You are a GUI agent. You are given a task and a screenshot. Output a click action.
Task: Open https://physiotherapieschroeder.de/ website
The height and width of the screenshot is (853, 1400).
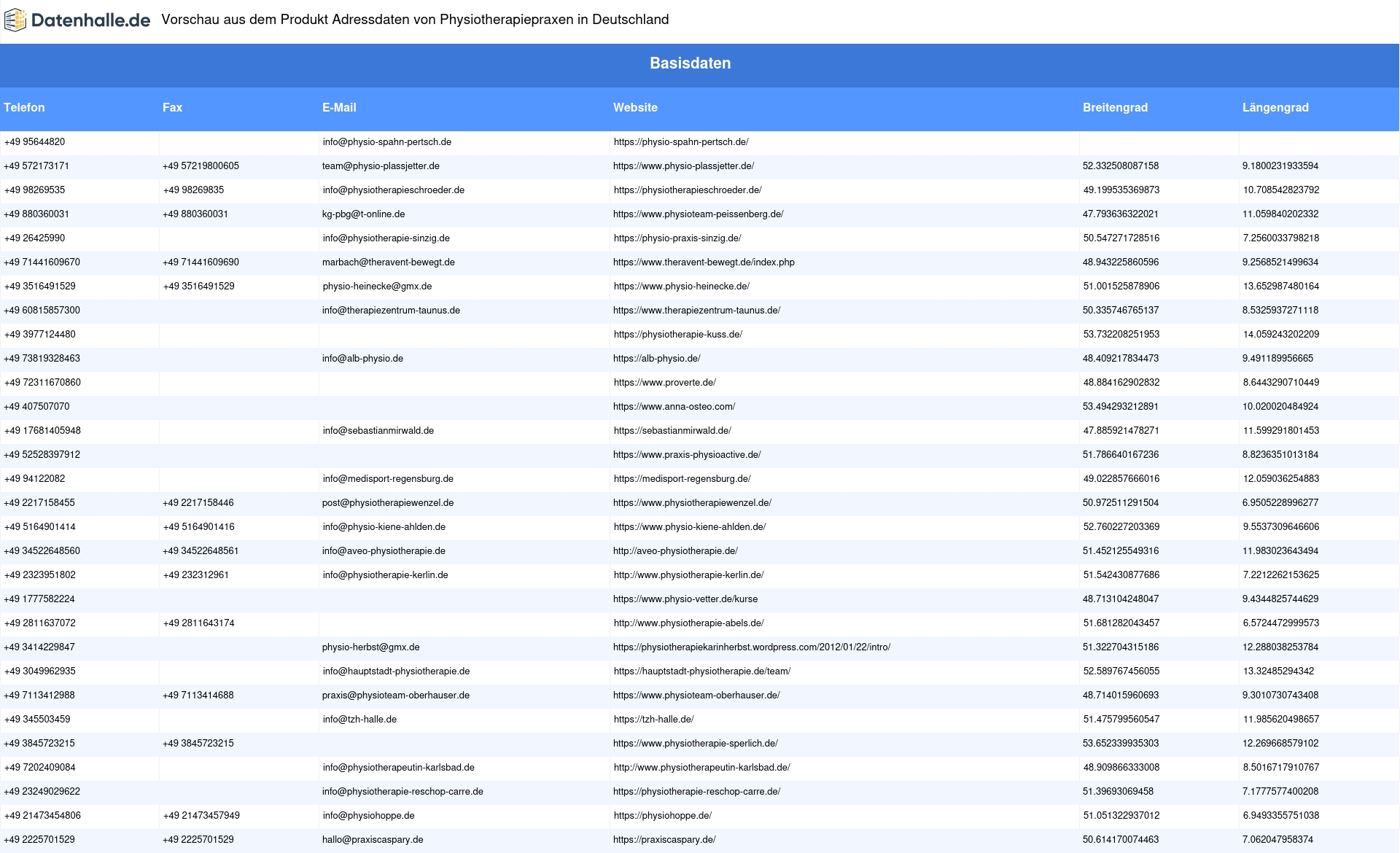coord(688,190)
